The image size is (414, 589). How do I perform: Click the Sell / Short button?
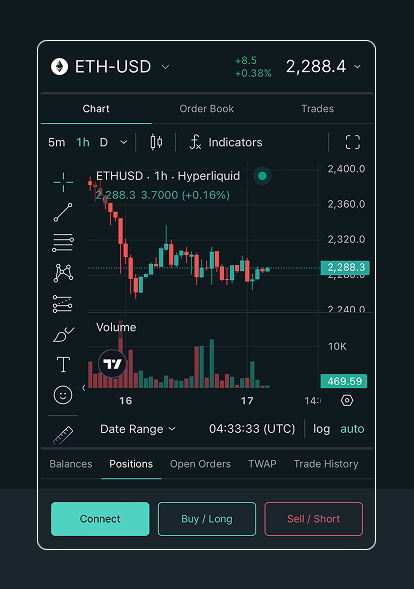pyautogui.click(x=313, y=519)
